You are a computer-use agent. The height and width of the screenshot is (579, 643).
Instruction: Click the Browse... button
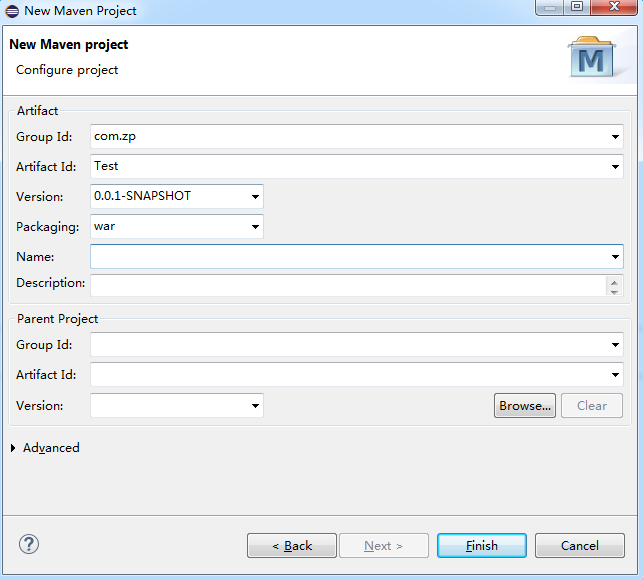click(x=525, y=406)
